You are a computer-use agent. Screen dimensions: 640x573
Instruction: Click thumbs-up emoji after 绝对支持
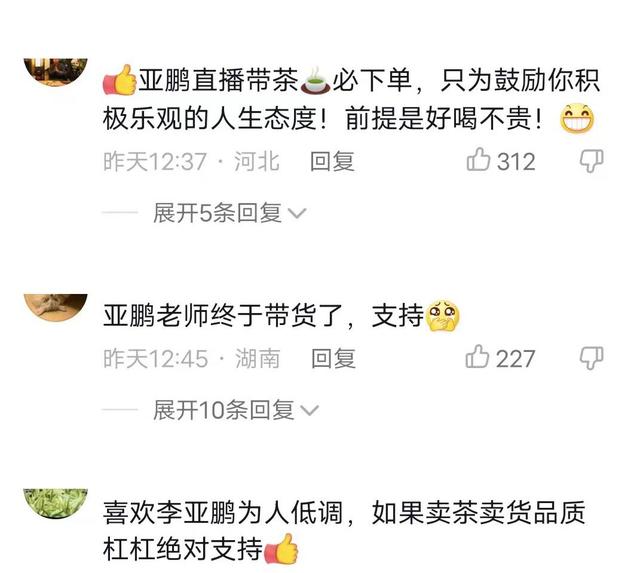[x=282, y=549]
